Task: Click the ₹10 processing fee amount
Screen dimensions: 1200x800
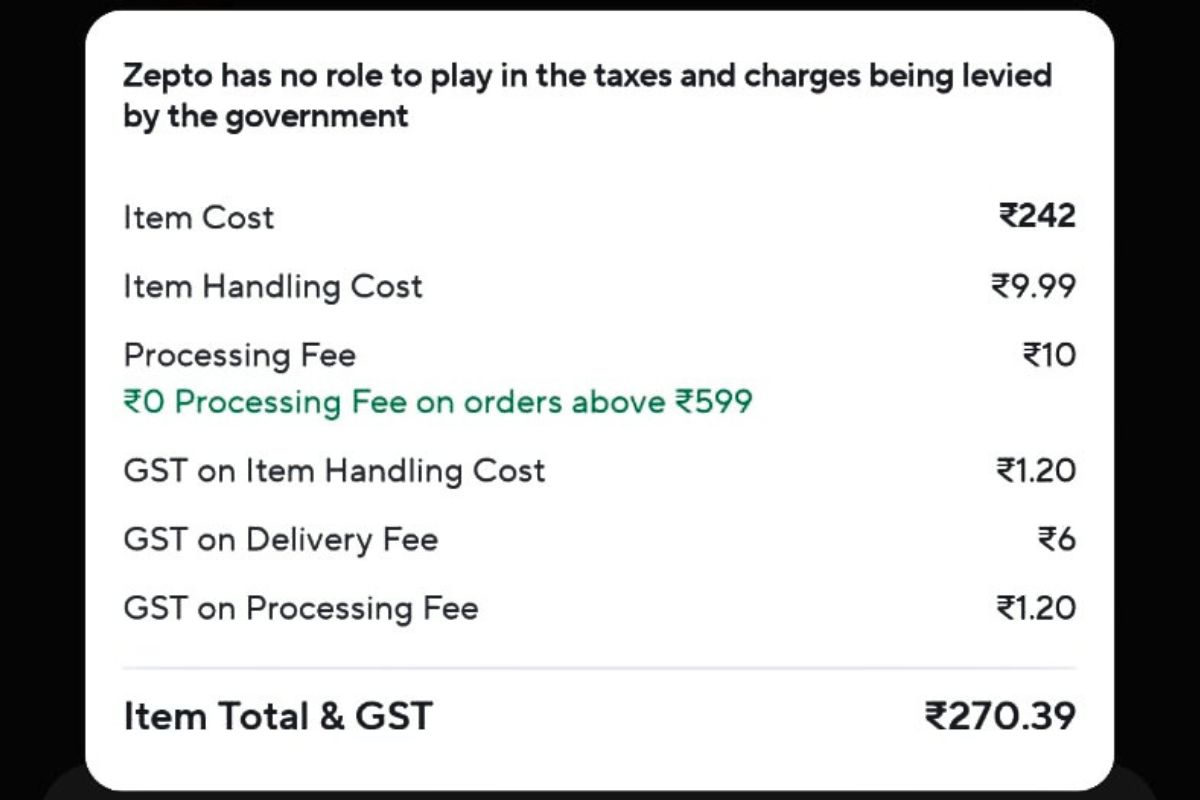Action: pyautogui.click(x=1048, y=355)
